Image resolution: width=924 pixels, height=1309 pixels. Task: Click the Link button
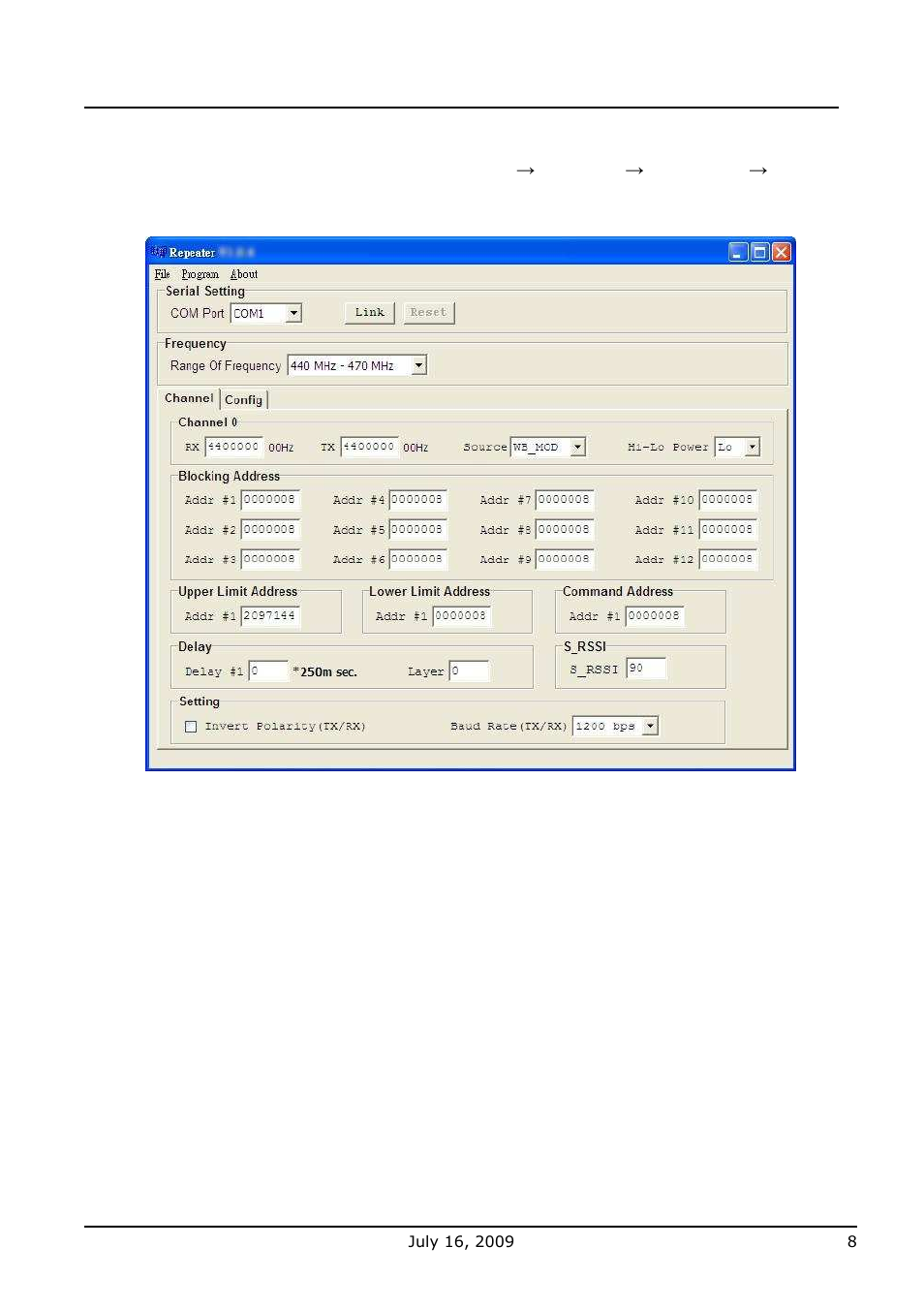click(369, 313)
